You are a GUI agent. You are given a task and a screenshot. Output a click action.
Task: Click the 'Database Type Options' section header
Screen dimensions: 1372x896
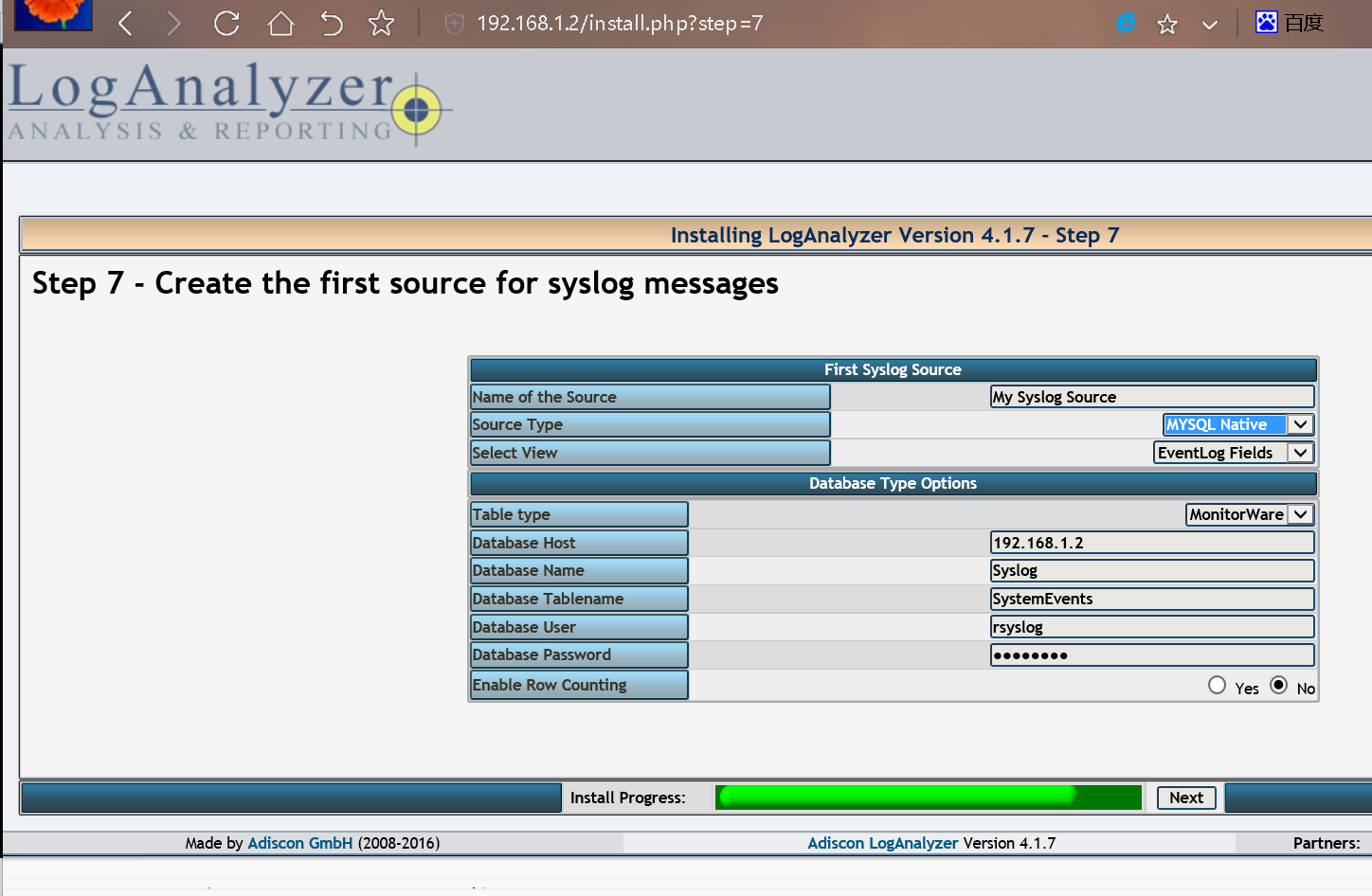(x=894, y=483)
